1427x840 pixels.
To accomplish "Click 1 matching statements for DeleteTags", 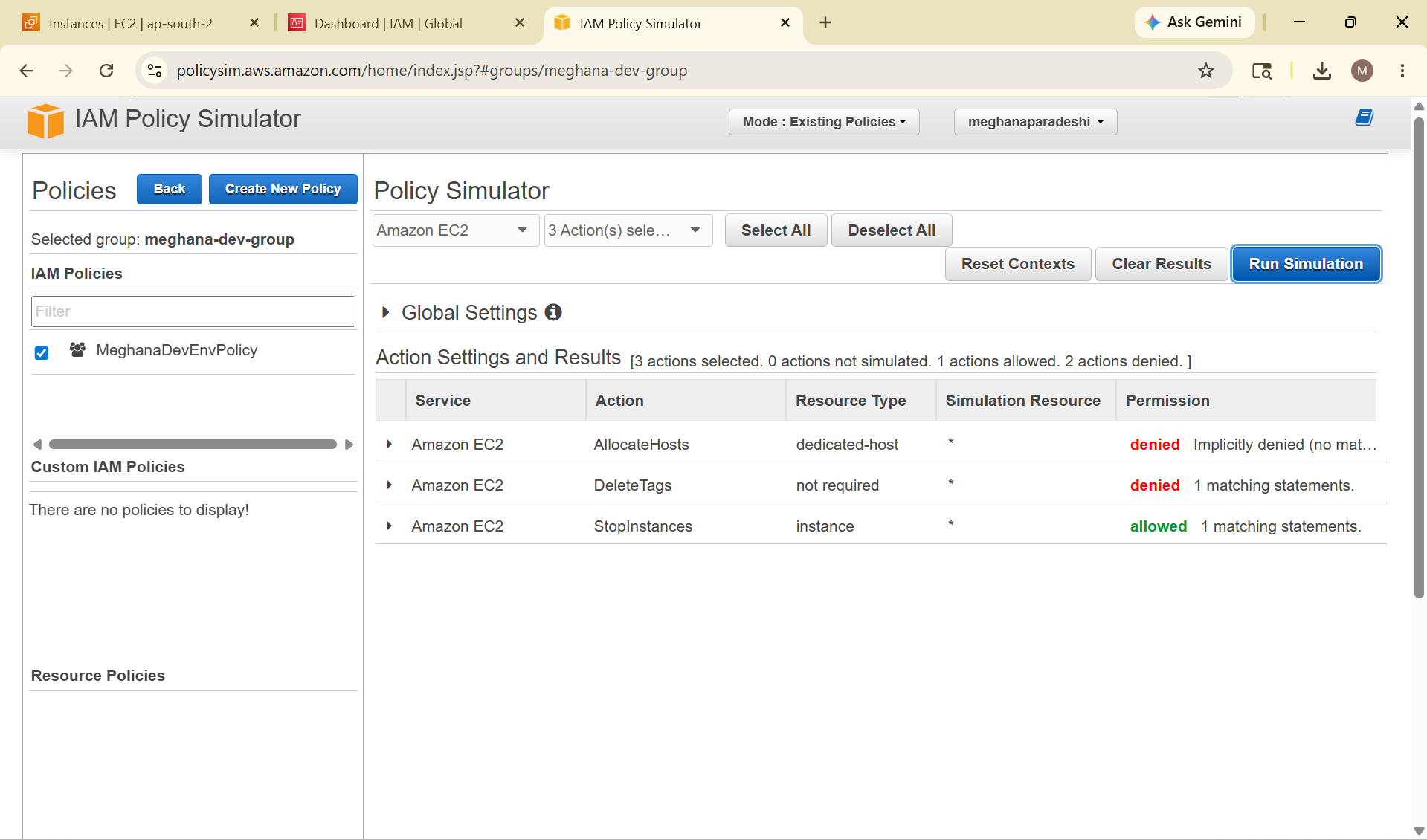I will coord(1274,485).
